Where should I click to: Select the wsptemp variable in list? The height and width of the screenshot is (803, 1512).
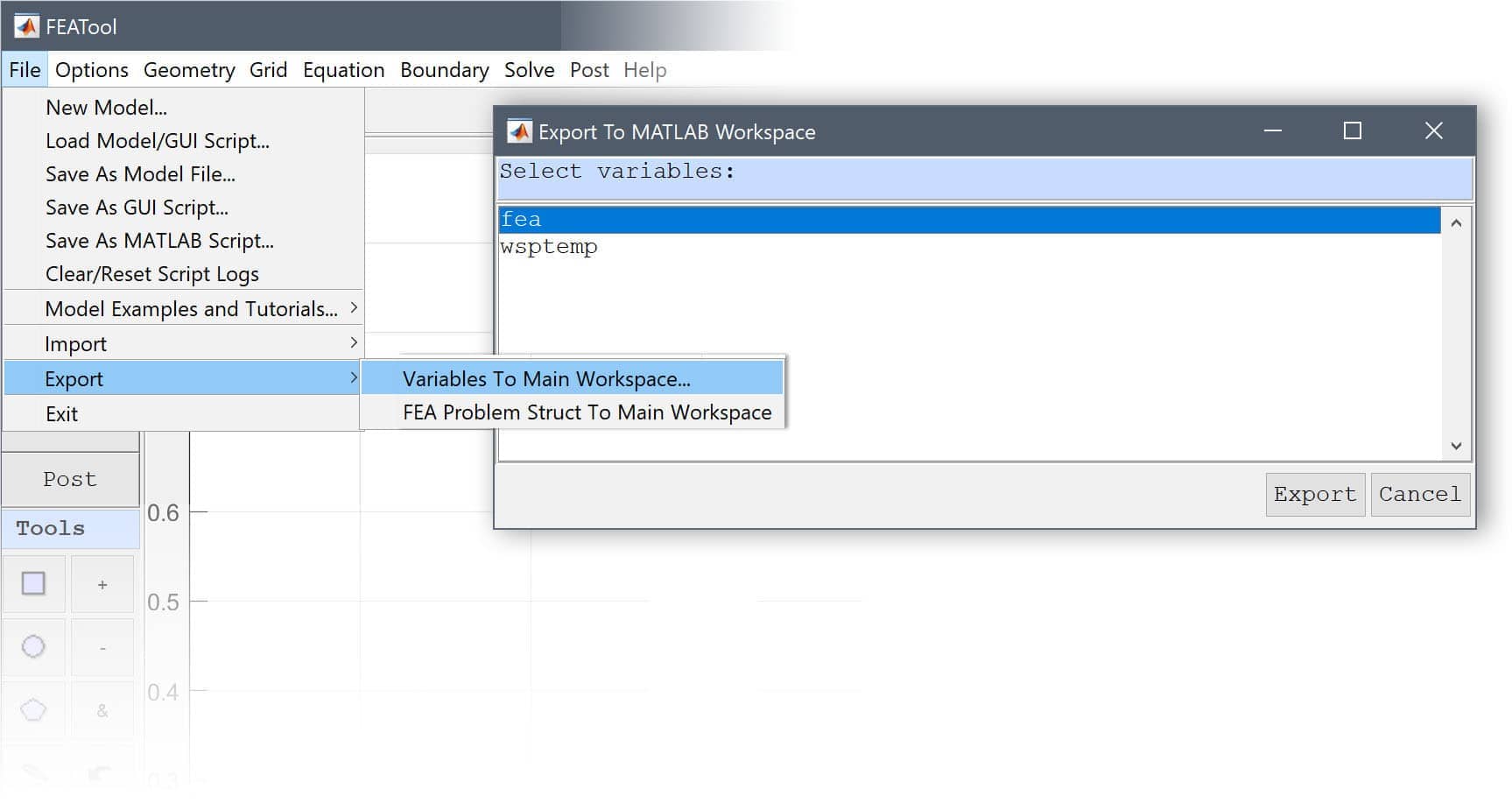click(969, 247)
